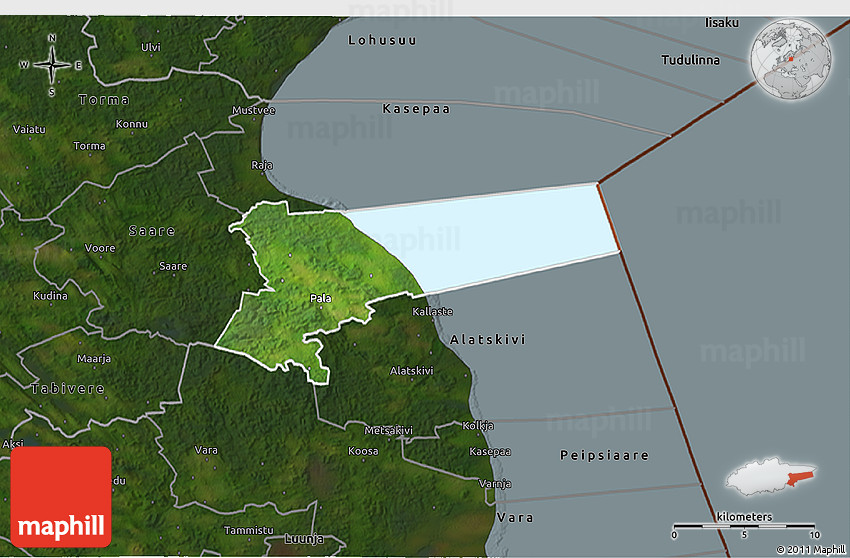
Task: Select the Ulvi village label
Action: pos(150,47)
